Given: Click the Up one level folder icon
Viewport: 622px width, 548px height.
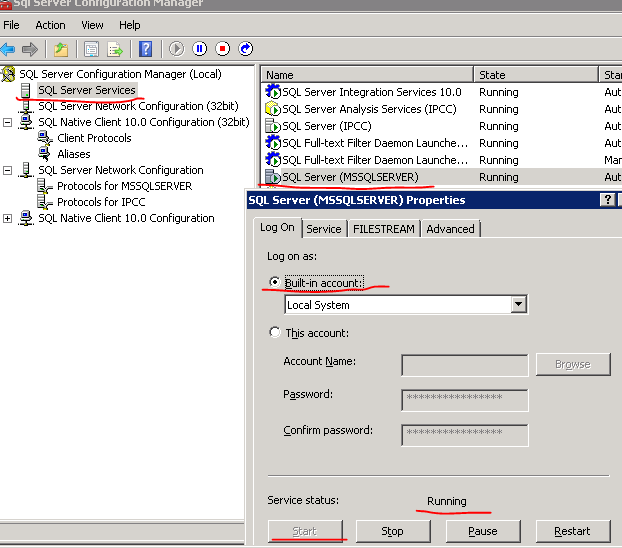Looking at the screenshot, I should [61, 49].
